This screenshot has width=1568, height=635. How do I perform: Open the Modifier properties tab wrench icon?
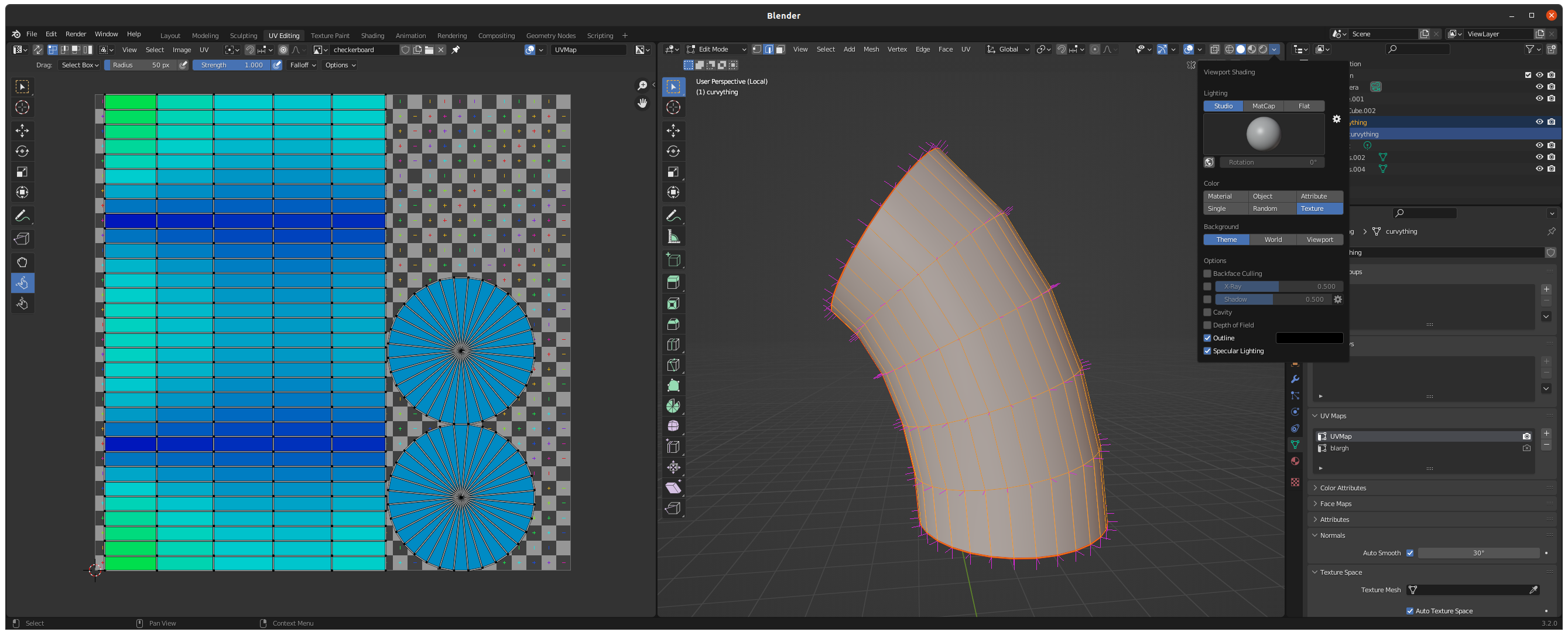click(1295, 379)
